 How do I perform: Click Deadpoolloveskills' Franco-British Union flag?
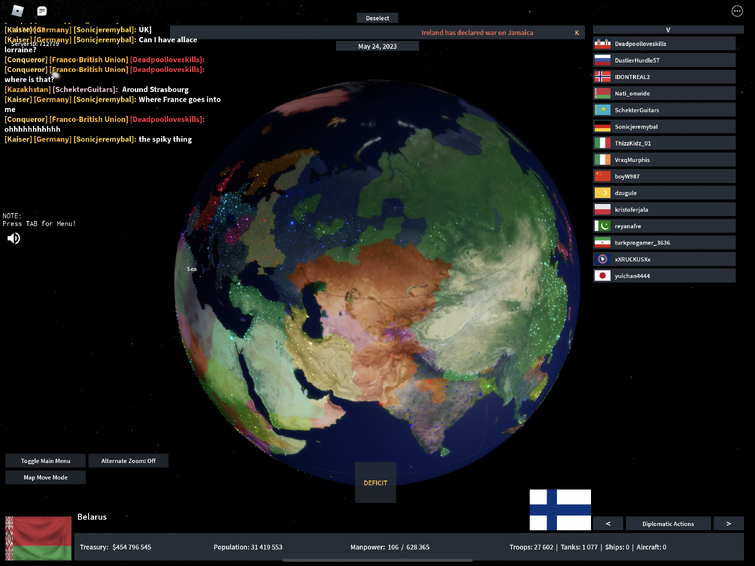point(602,44)
